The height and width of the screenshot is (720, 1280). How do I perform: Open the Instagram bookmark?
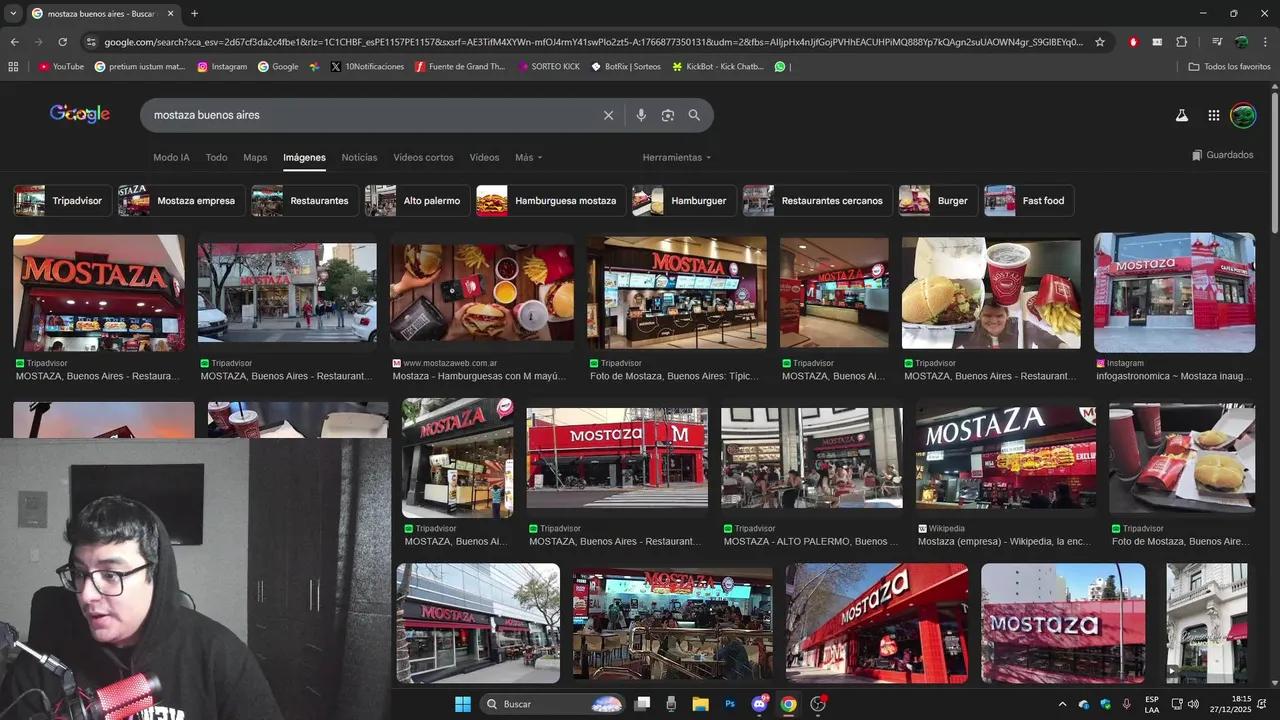[222, 67]
